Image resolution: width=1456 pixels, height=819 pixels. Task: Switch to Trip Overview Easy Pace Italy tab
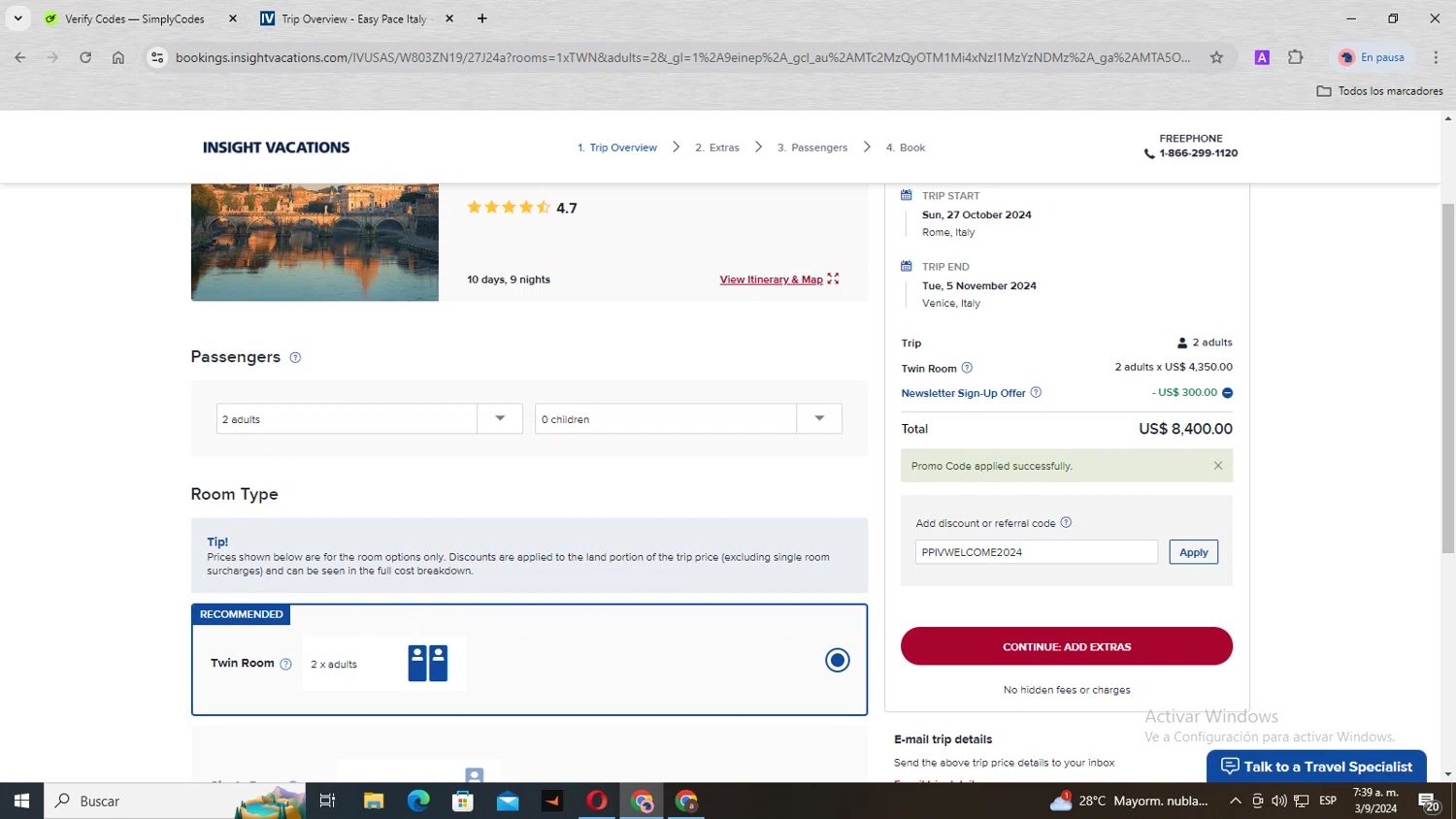click(354, 18)
